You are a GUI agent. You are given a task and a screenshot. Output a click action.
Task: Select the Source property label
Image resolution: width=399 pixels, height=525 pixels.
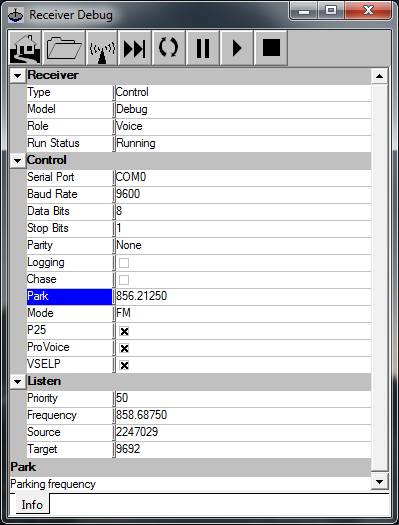click(44, 432)
